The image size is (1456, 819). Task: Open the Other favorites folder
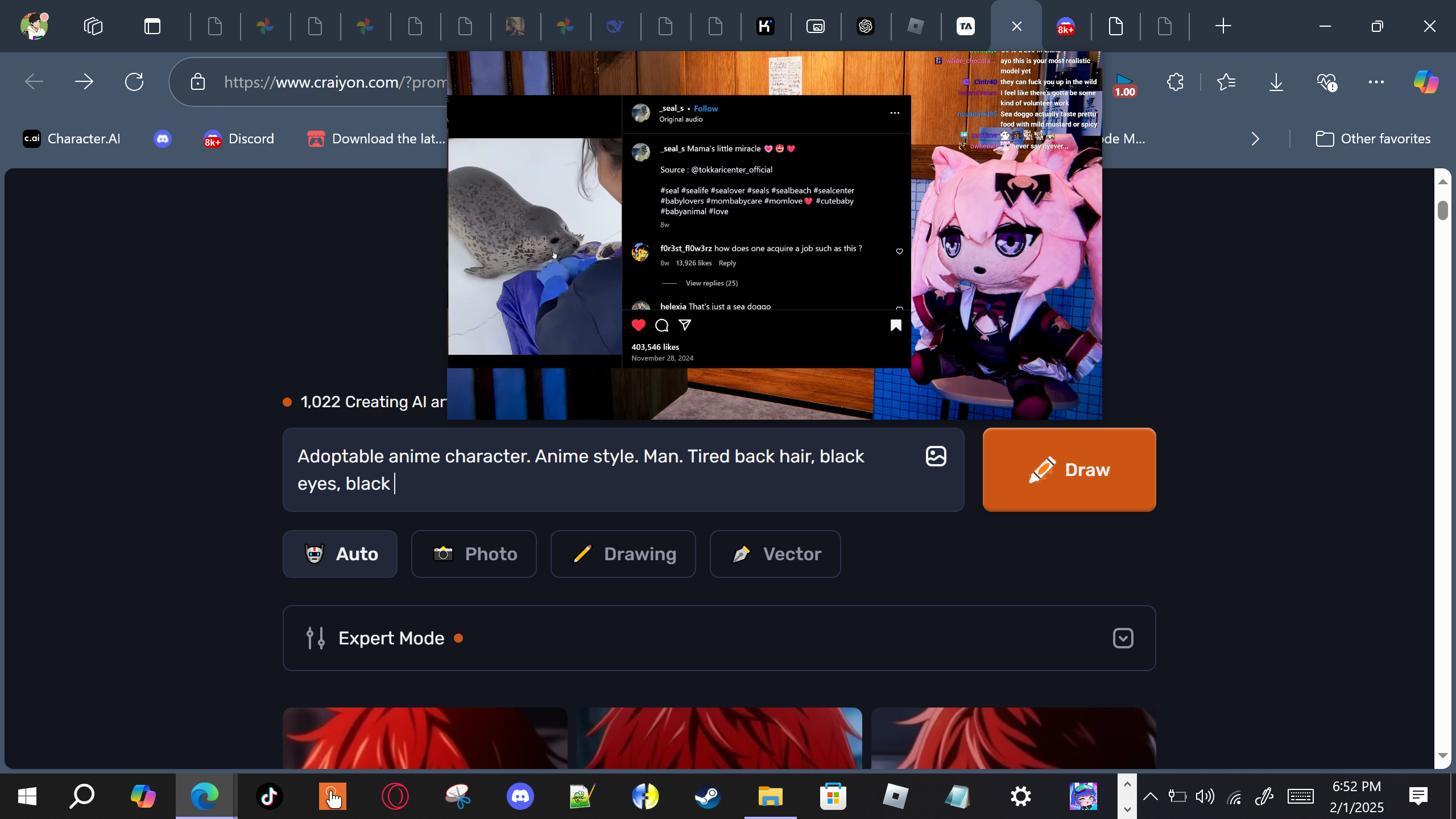pyautogui.click(x=1373, y=139)
